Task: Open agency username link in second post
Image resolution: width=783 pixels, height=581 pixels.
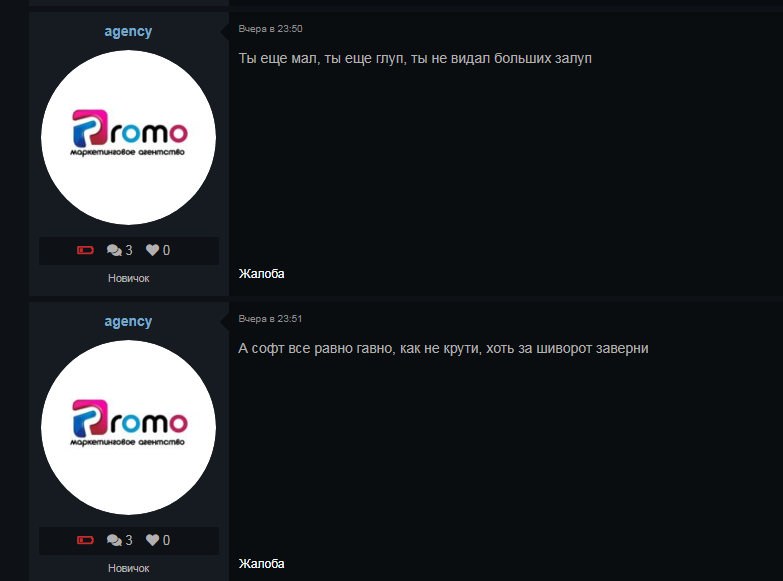Action: [128, 321]
